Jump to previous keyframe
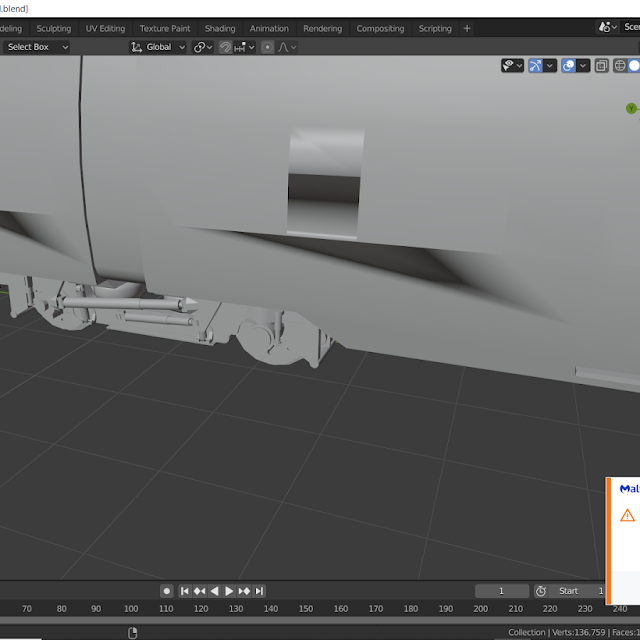This screenshot has height=640, width=640. pyautogui.click(x=199, y=591)
